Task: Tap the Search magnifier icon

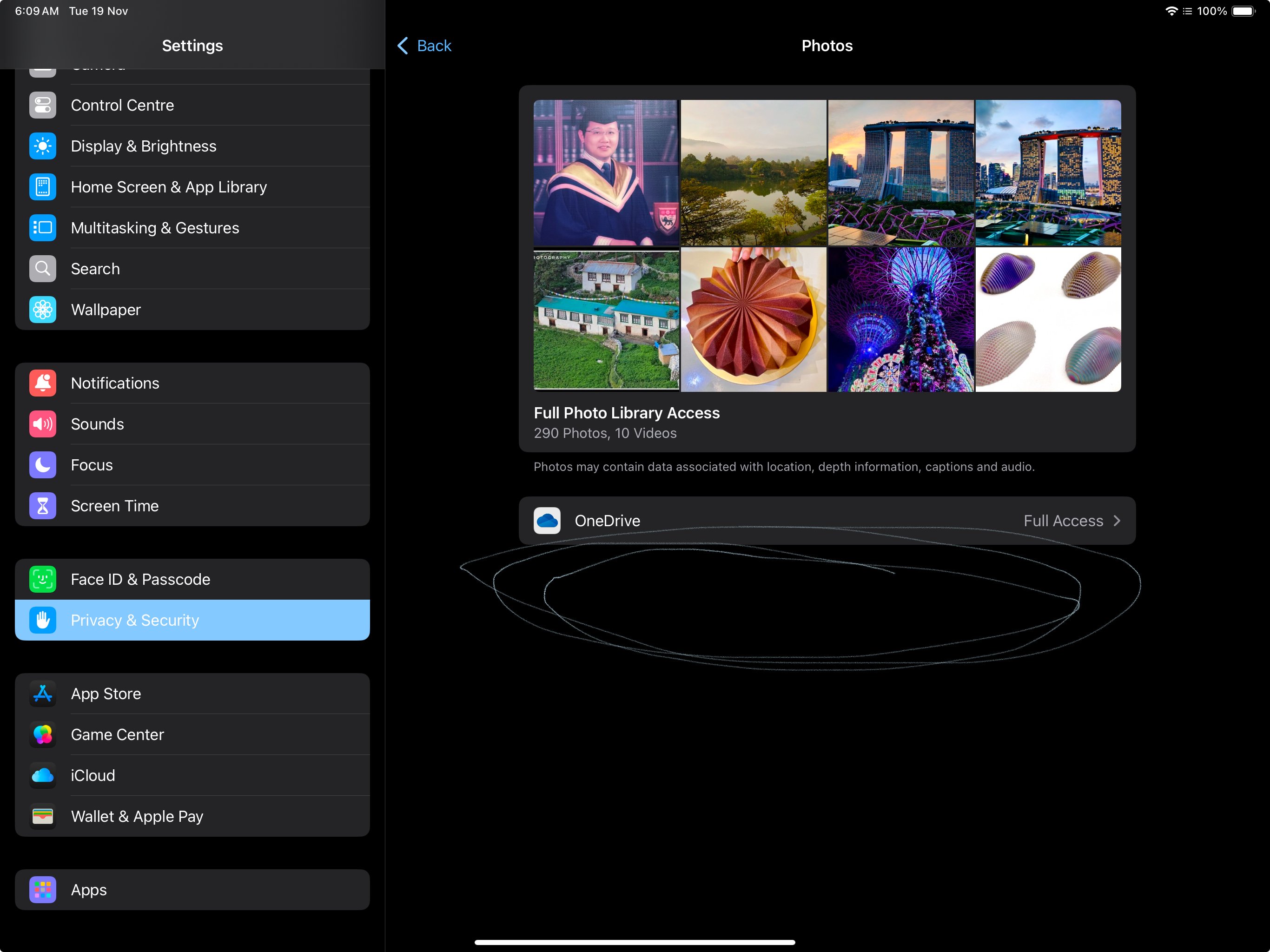Action: [42, 269]
